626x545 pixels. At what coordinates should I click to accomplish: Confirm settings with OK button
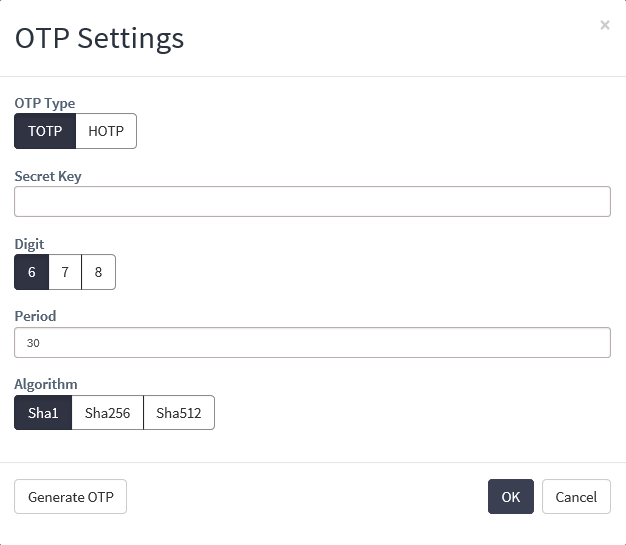(x=510, y=497)
